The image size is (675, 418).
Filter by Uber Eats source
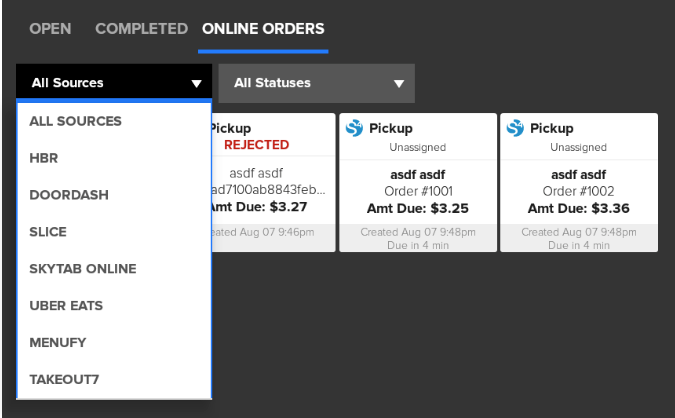(66, 306)
